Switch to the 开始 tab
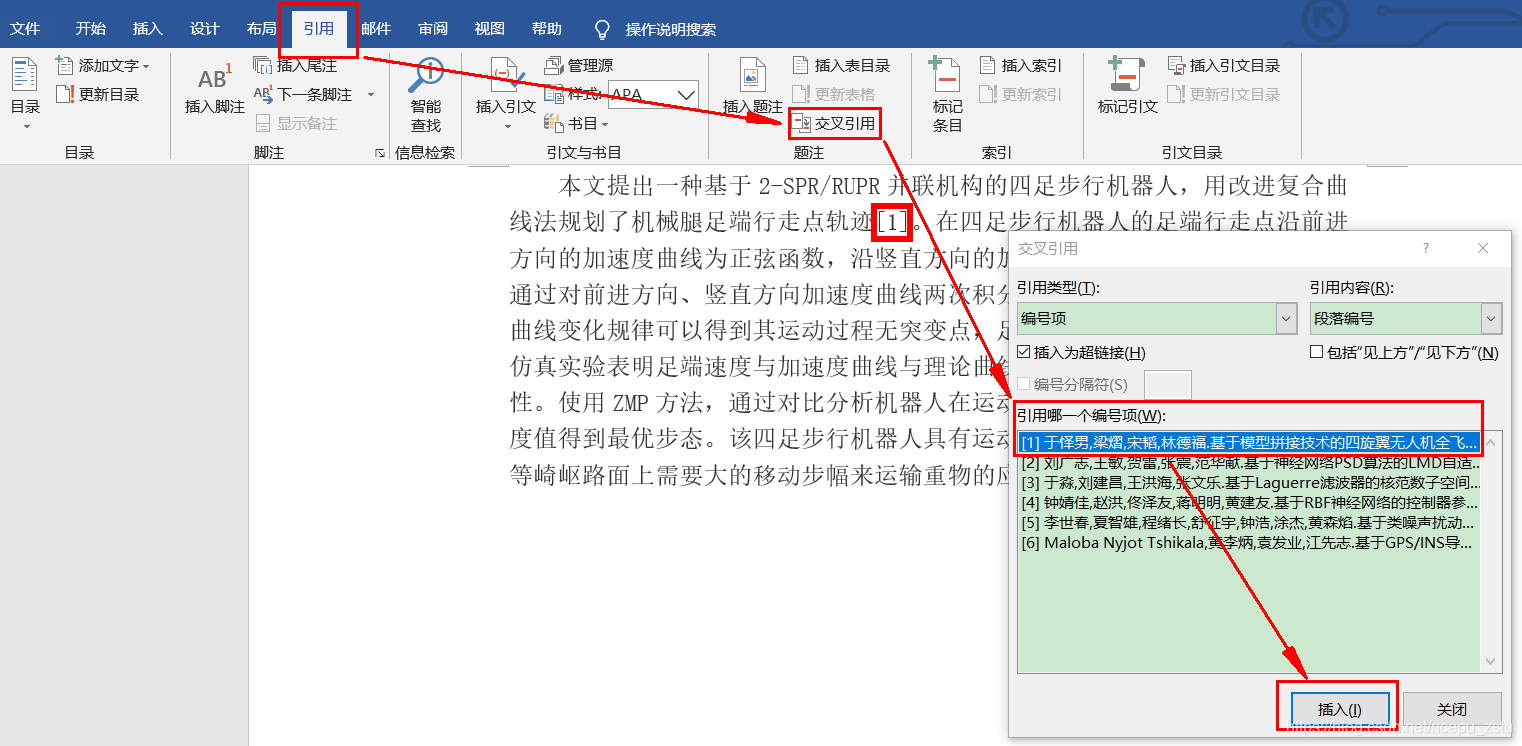Image resolution: width=1522 pixels, height=746 pixels. [90, 29]
